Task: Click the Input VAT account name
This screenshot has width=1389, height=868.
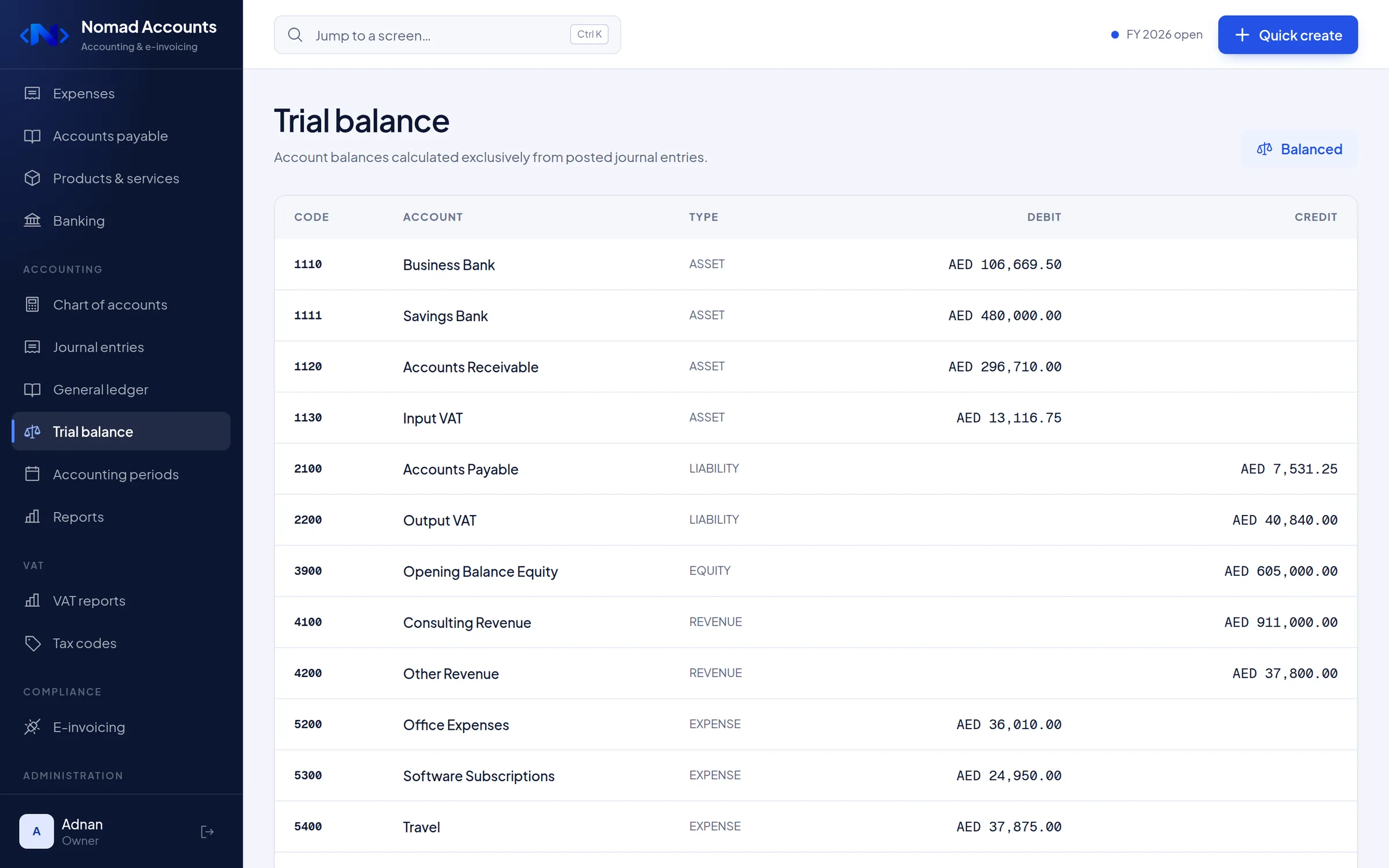Action: [433, 418]
